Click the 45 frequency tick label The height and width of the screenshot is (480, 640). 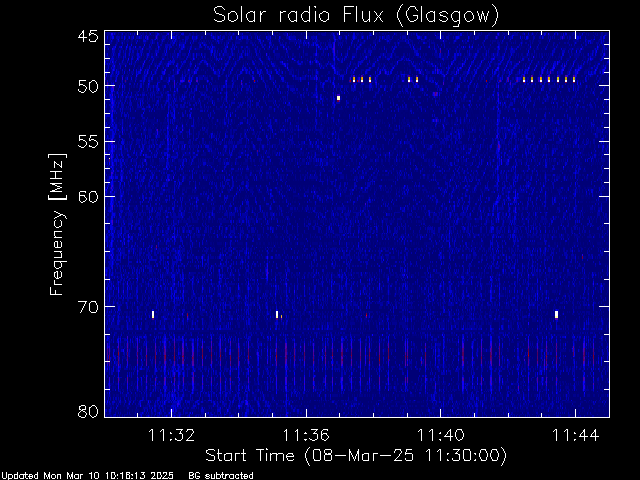click(x=88, y=36)
